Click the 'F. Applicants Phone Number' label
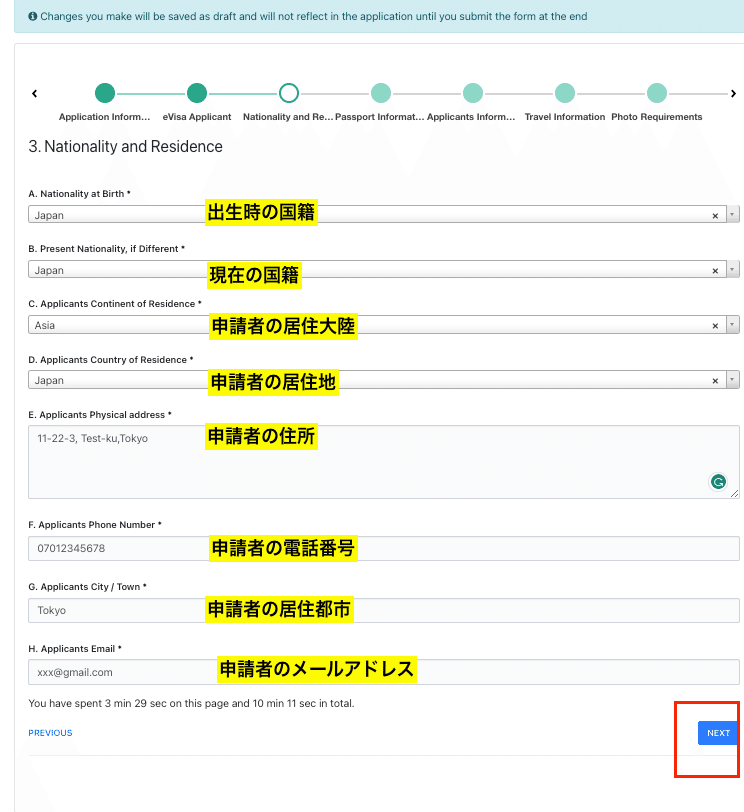The image size is (744, 812). point(95,525)
